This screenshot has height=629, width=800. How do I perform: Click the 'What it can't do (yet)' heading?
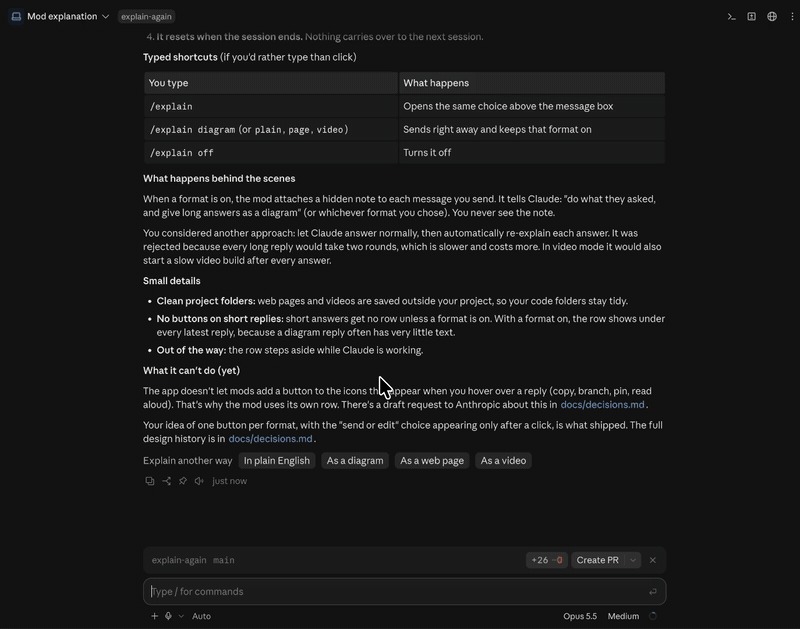point(191,370)
